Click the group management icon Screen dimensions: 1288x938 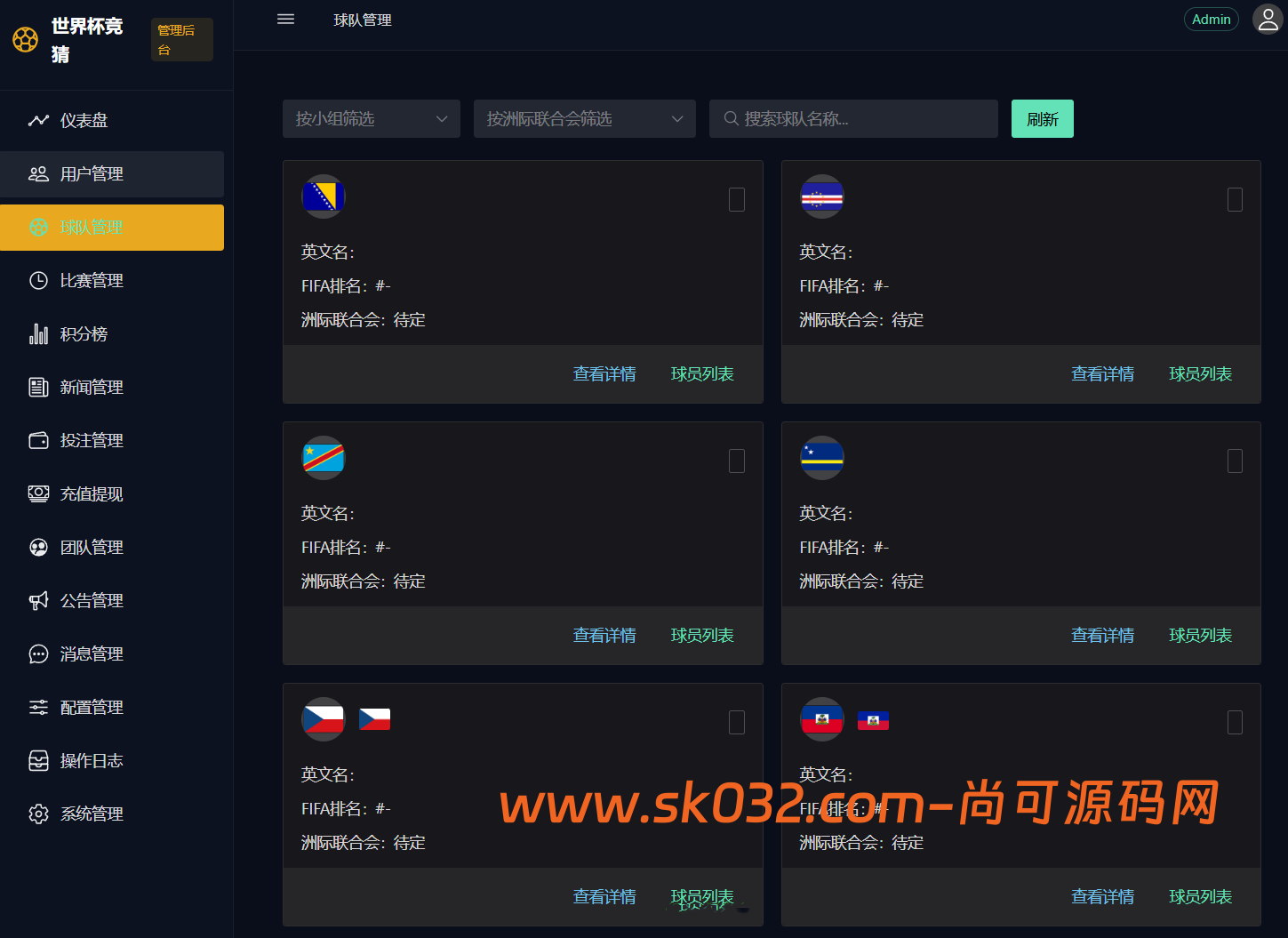(38, 547)
